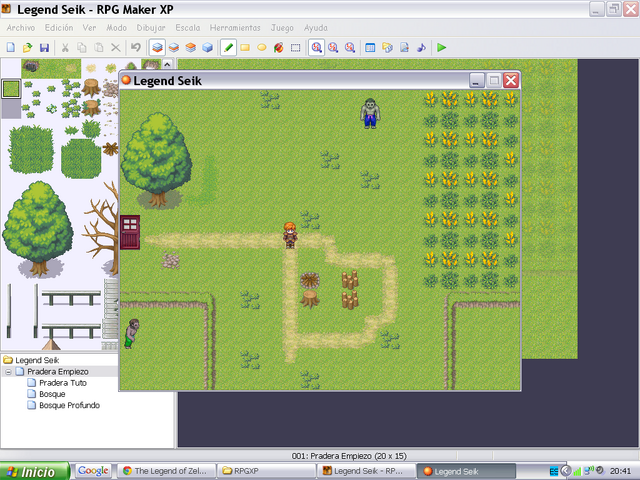Click the orange-haired hero in game window
This screenshot has height=480, width=640.
[x=290, y=235]
